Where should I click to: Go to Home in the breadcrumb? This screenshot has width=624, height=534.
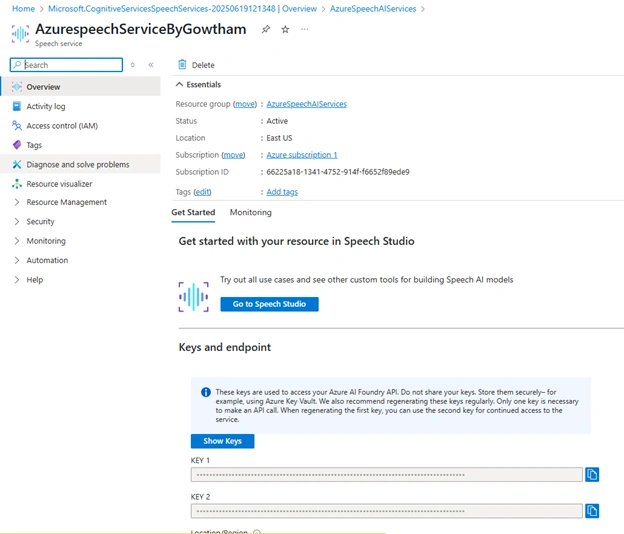(x=23, y=9)
